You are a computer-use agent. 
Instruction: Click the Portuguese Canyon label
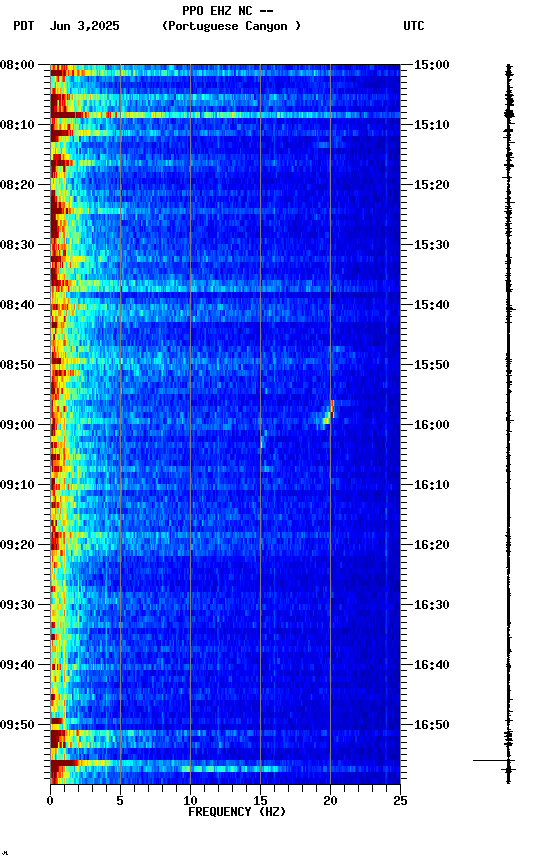231,26
